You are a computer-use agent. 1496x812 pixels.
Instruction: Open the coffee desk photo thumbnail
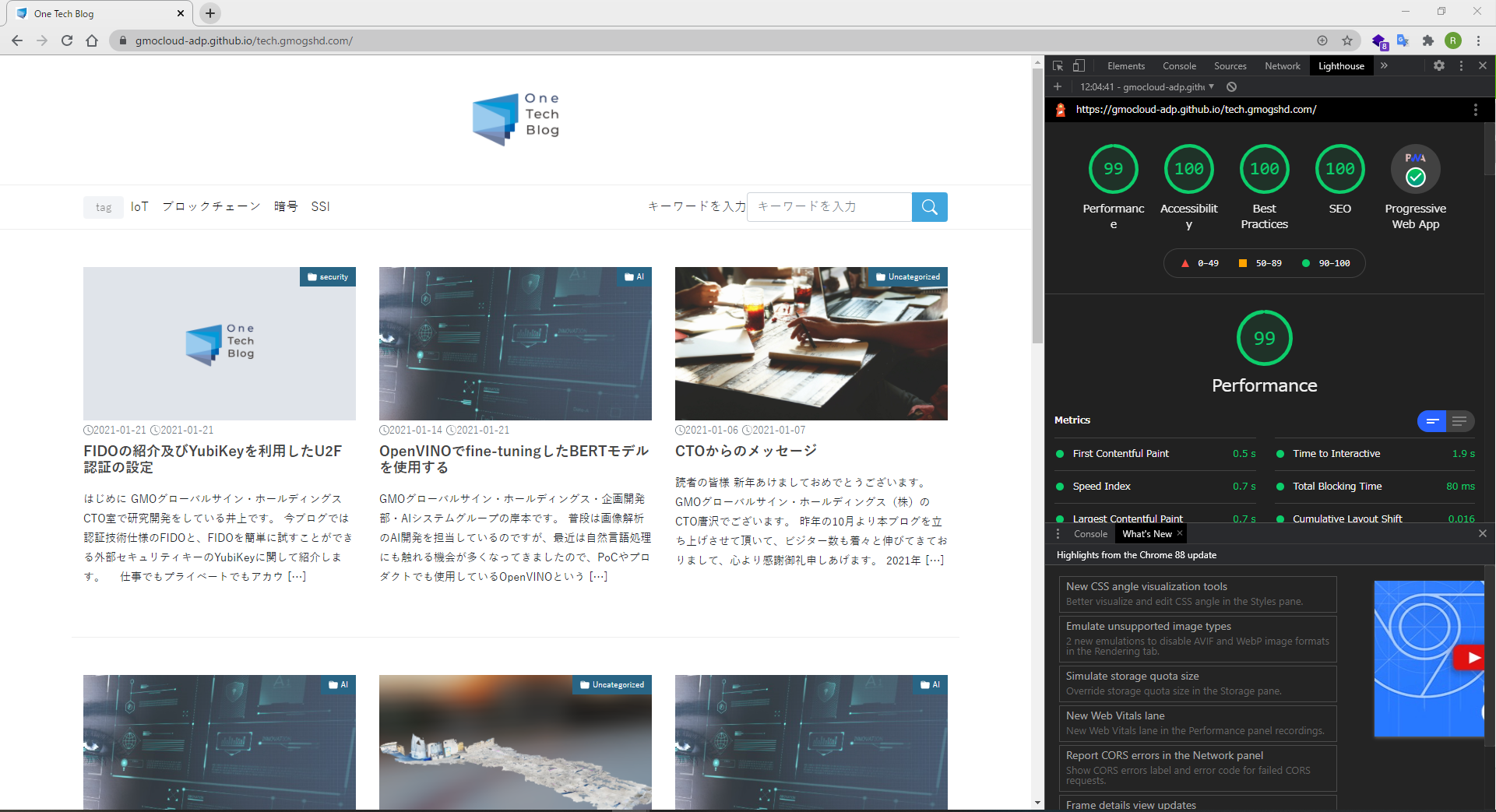(x=811, y=344)
